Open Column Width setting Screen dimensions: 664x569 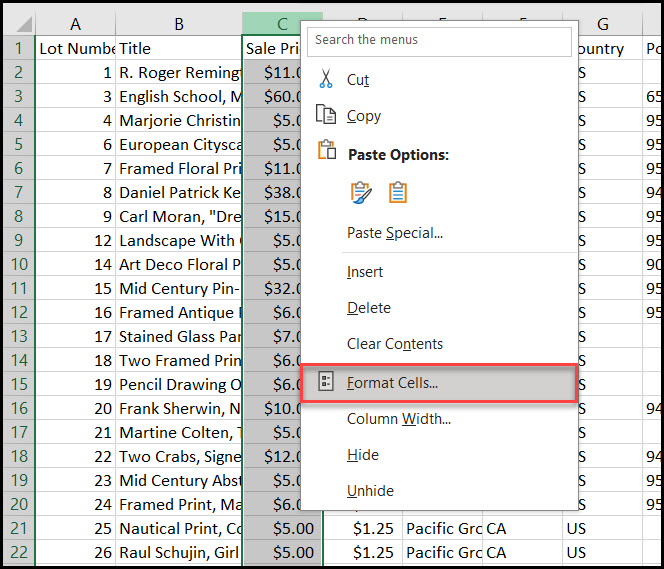pos(398,419)
